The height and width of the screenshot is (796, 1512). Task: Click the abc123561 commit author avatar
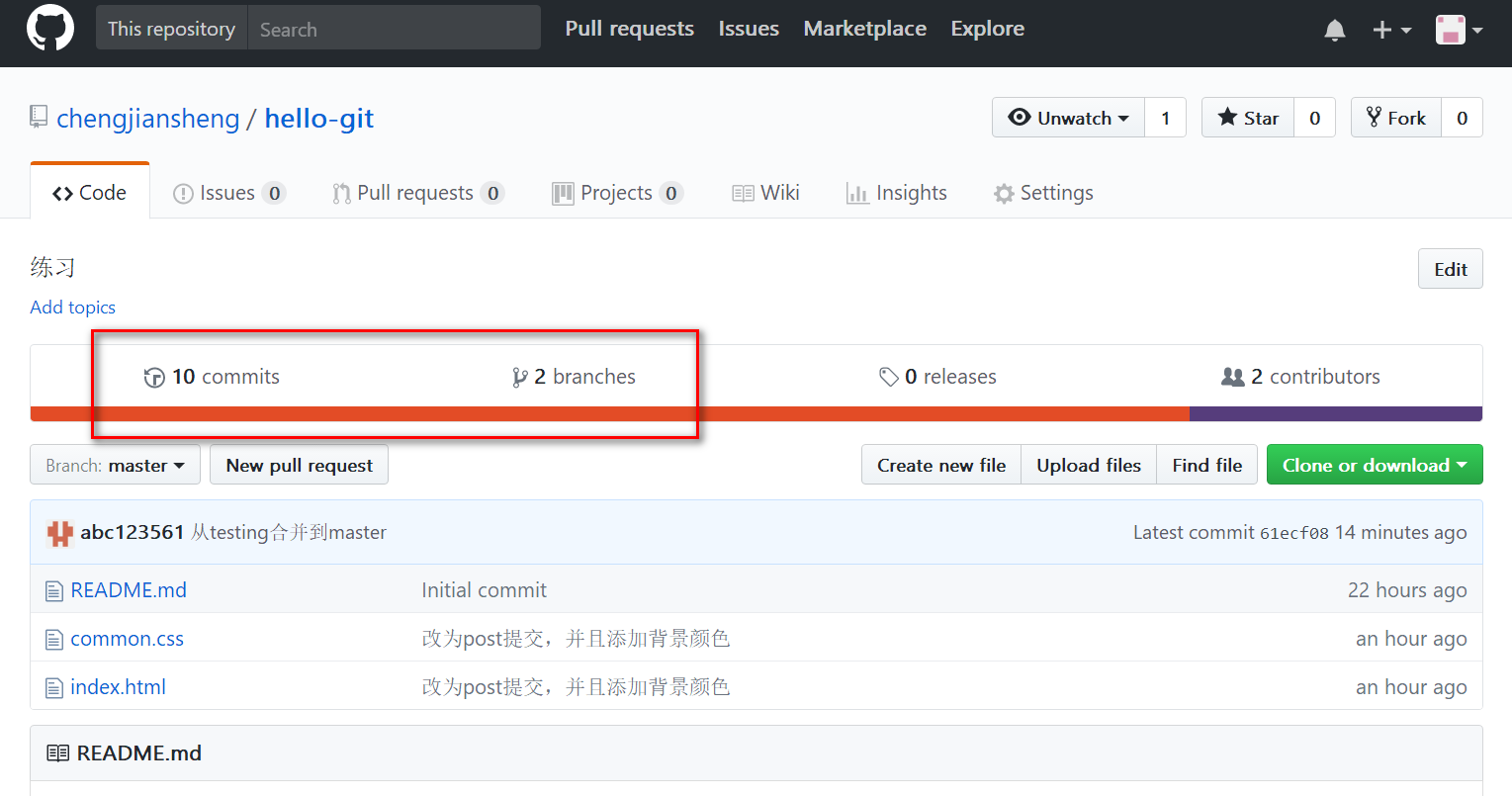pyautogui.click(x=60, y=533)
